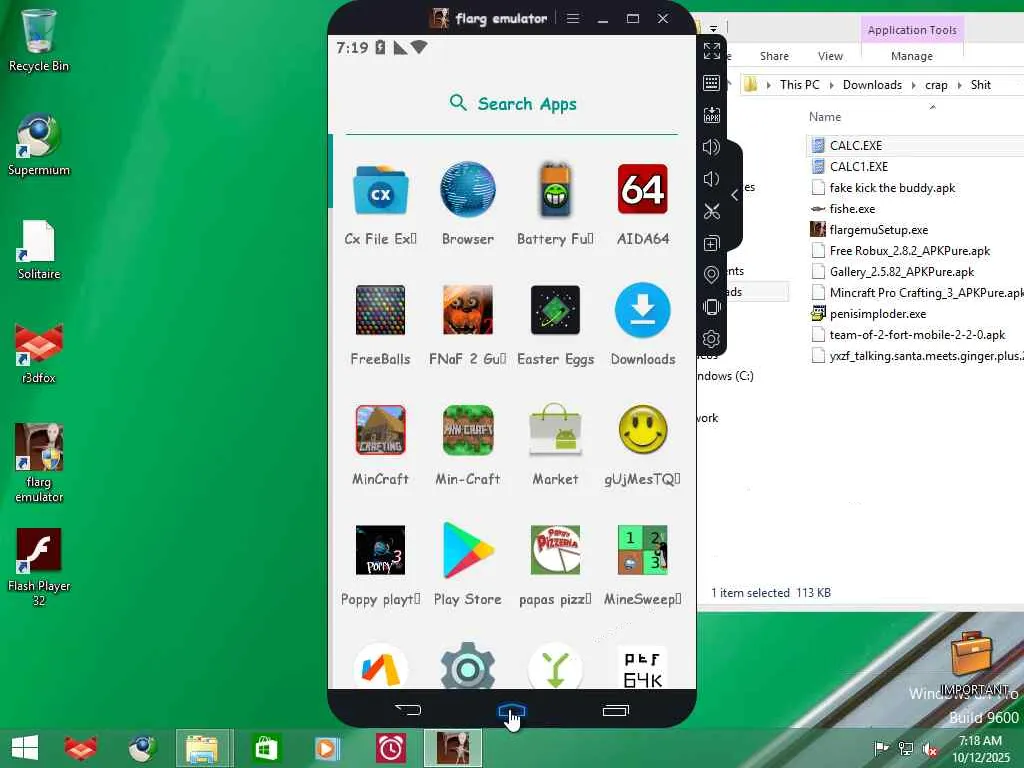The height and width of the screenshot is (768, 1024).
Task: Open the Easter Eggs app
Action: click(x=555, y=310)
